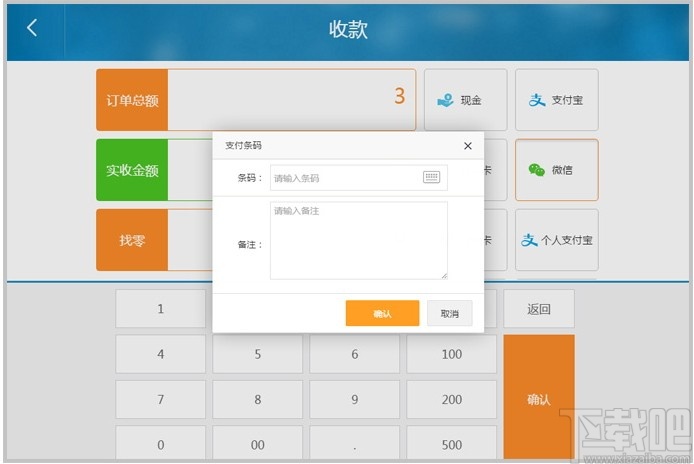This screenshot has width=694, height=464.
Task: Tap keypad number 0
Action: tap(161, 443)
